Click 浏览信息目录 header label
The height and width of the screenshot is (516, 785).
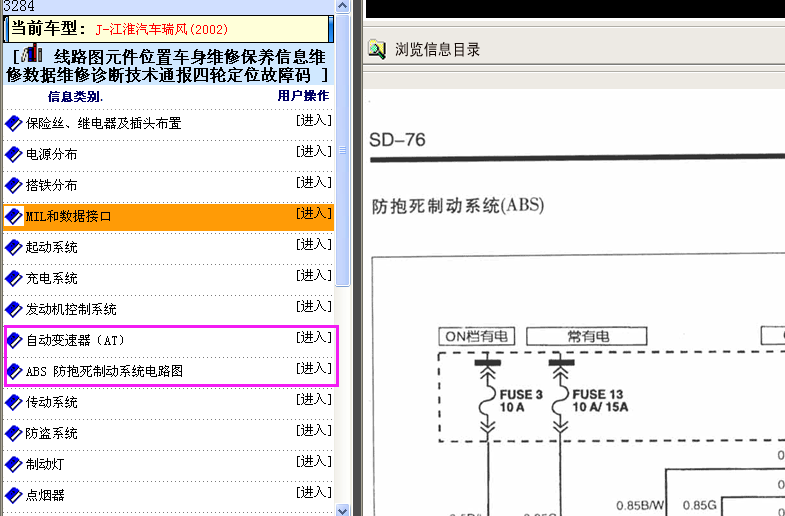point(438,50)
